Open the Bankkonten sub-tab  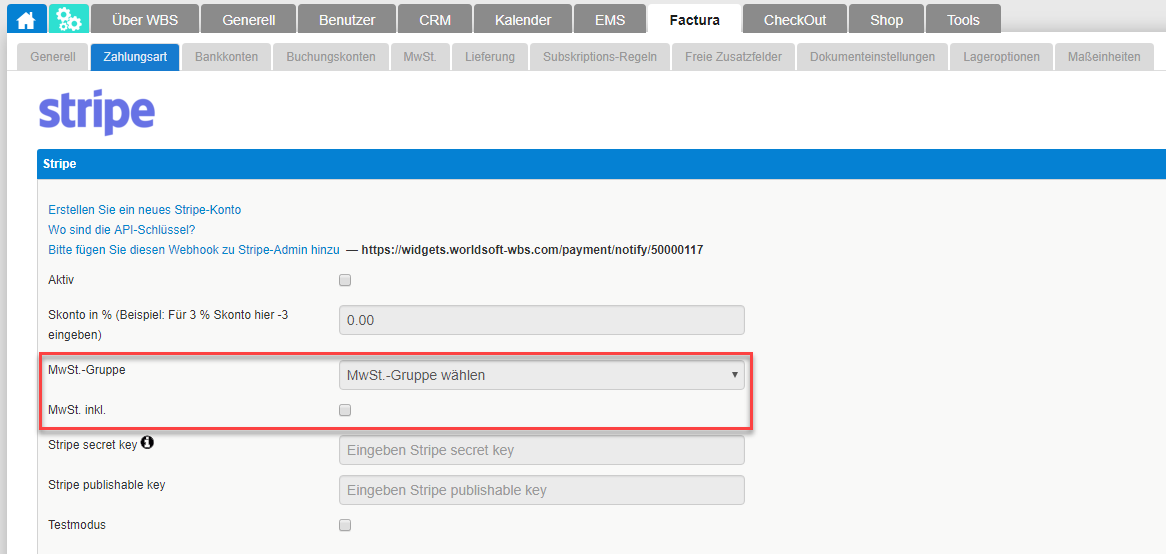[226, 57]
